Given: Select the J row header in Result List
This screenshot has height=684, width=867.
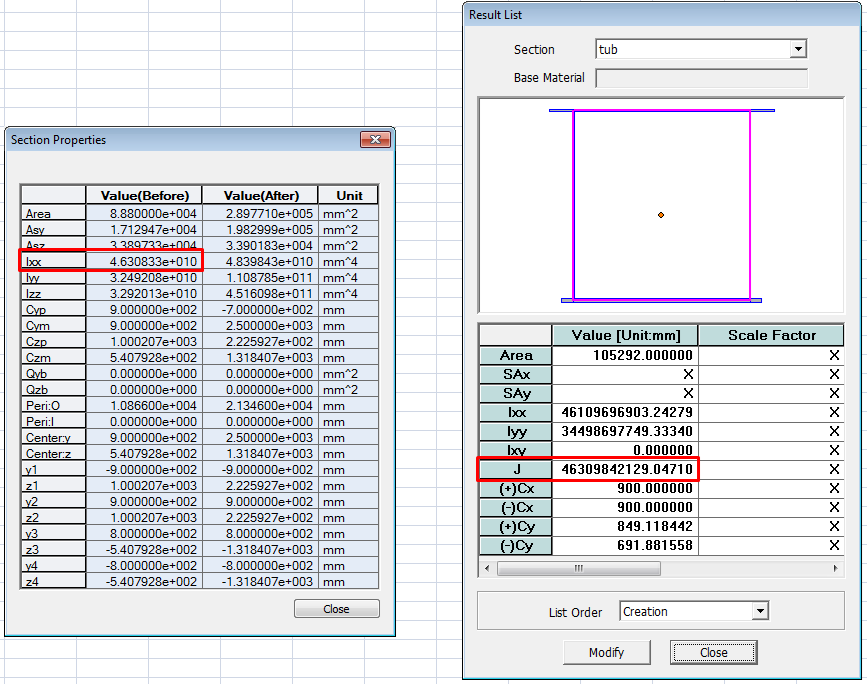Looking at the screenshot, I should point(515,469).
